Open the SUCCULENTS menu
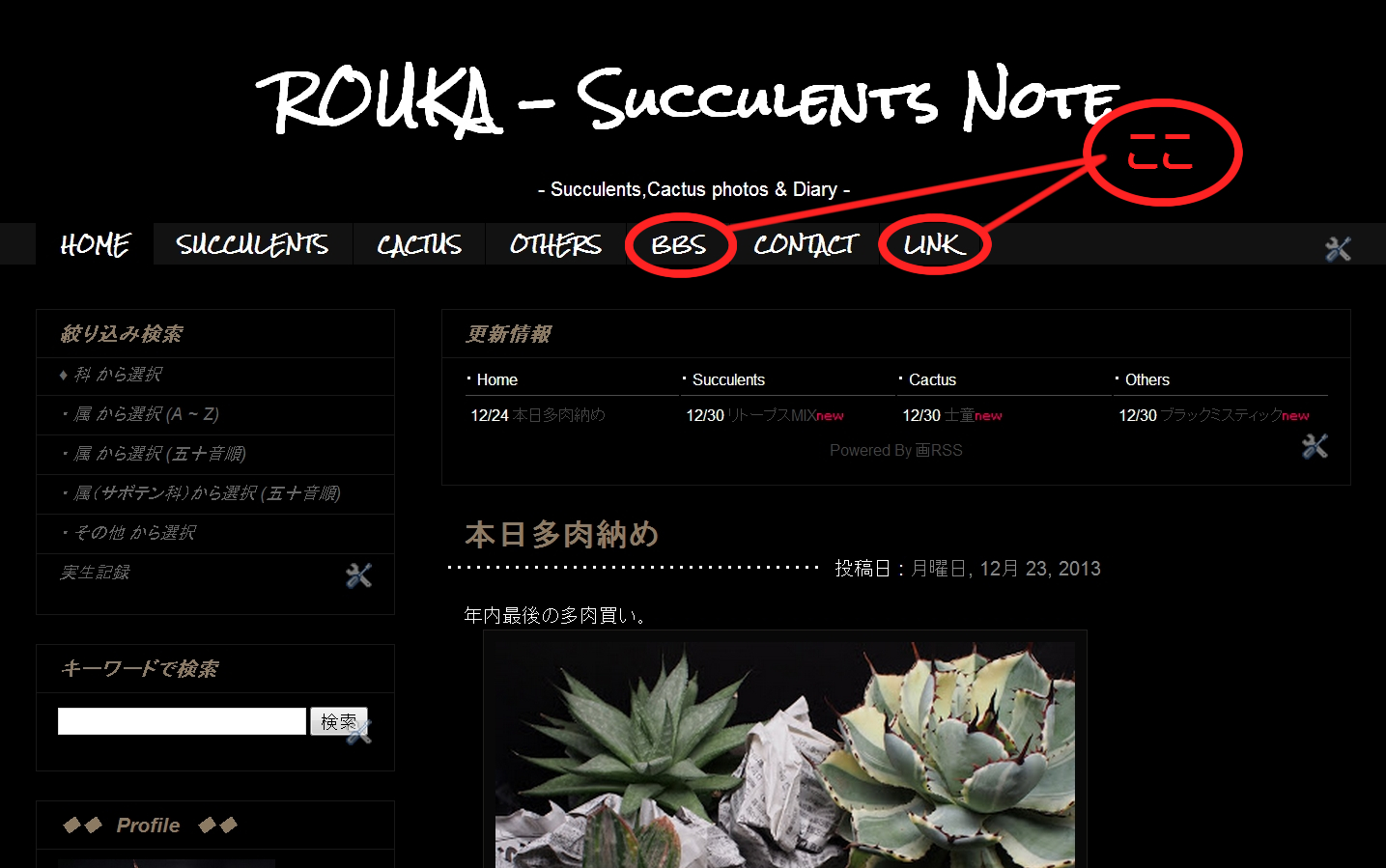The width and height of the screenshot is (1386, 868). 252,244
